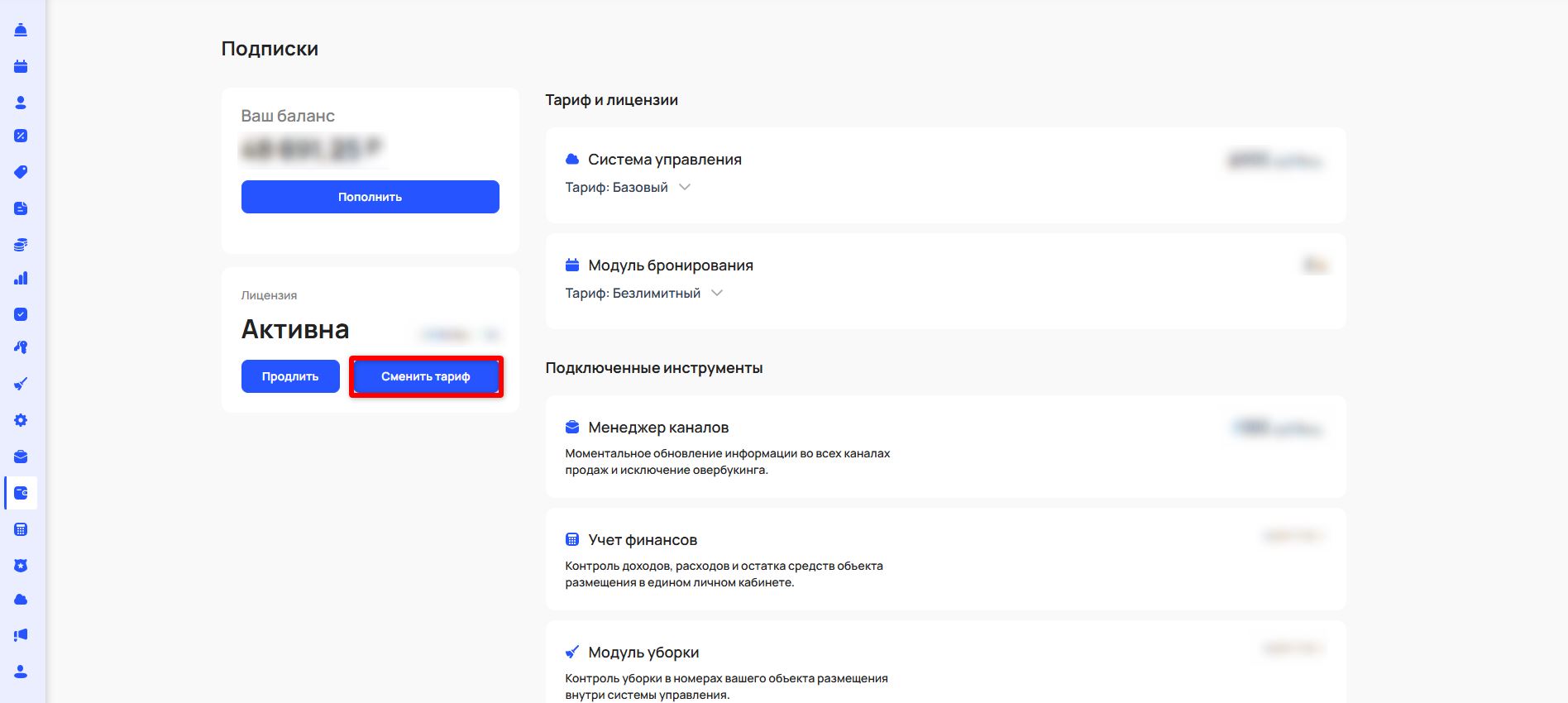Screen dimensions: 1568x703
Task: Expand the "Тариф: Базовый" dropdown chevron
Action: coord(685,188)
